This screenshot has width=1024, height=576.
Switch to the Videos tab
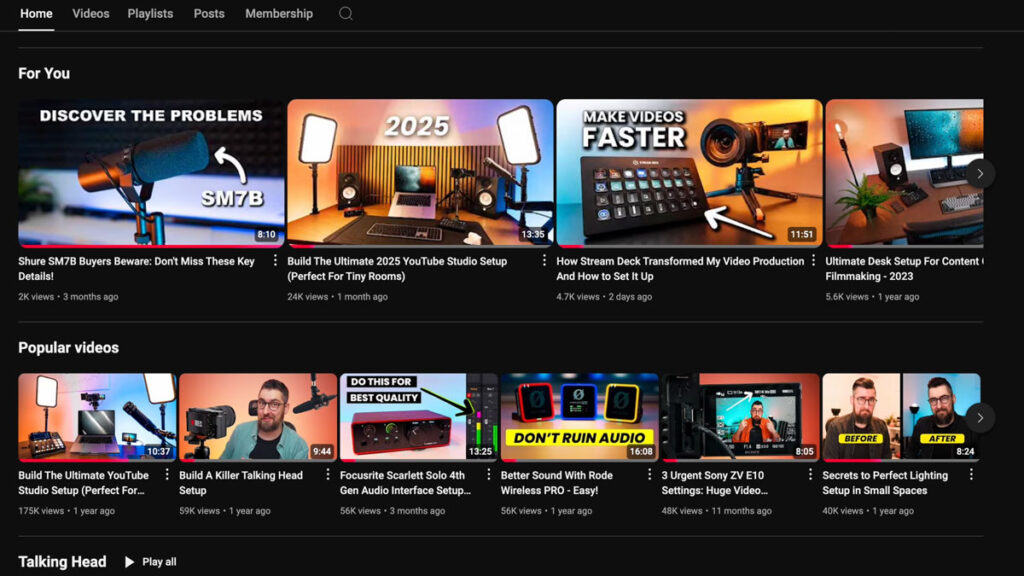click(91, 14)
